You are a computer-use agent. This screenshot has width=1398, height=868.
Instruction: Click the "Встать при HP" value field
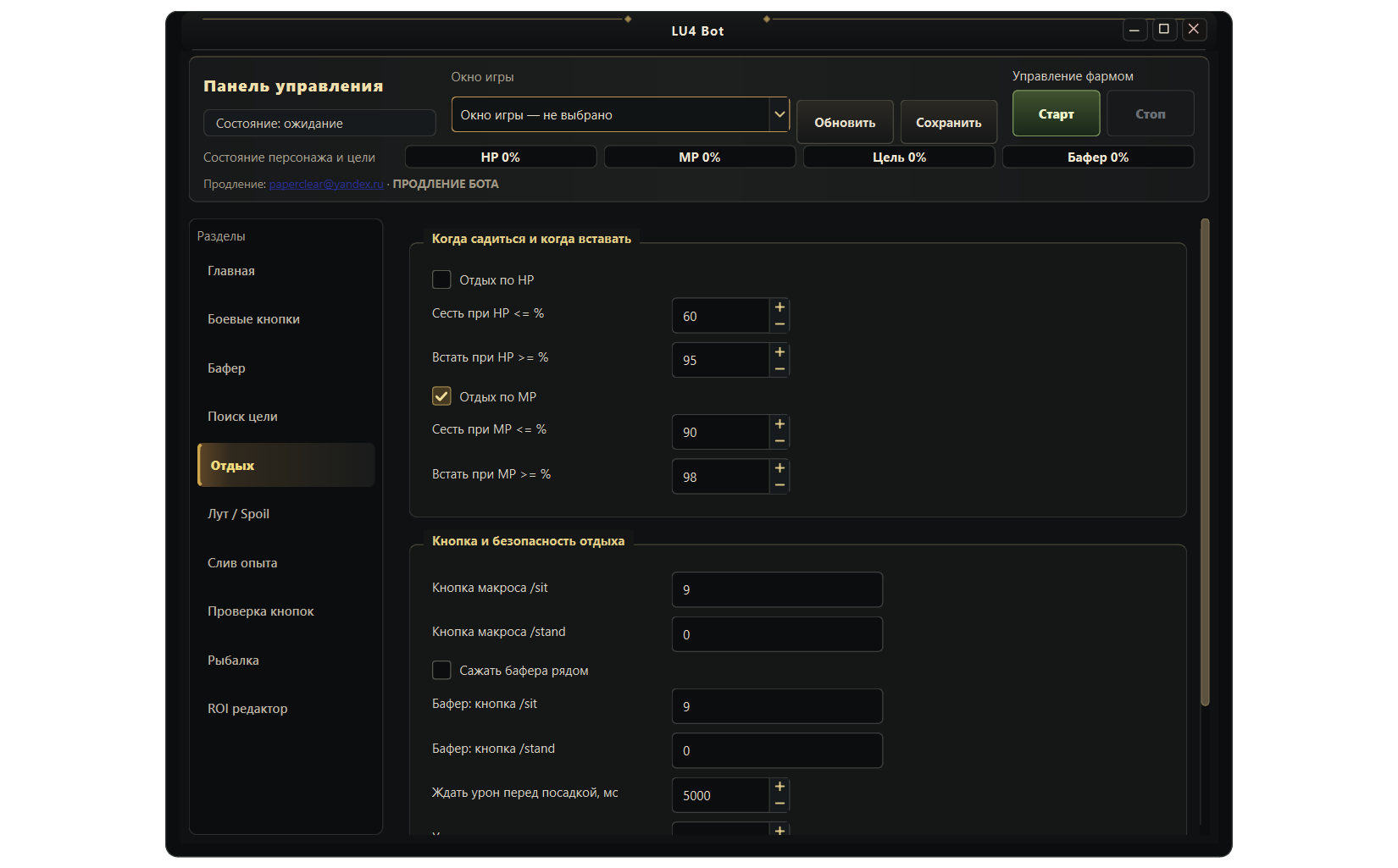click(721, 360)
